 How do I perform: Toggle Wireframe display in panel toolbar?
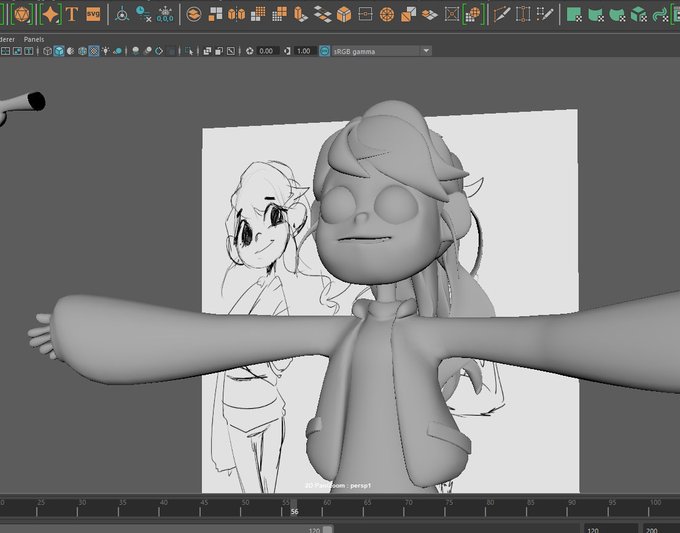tap(47, 51)
